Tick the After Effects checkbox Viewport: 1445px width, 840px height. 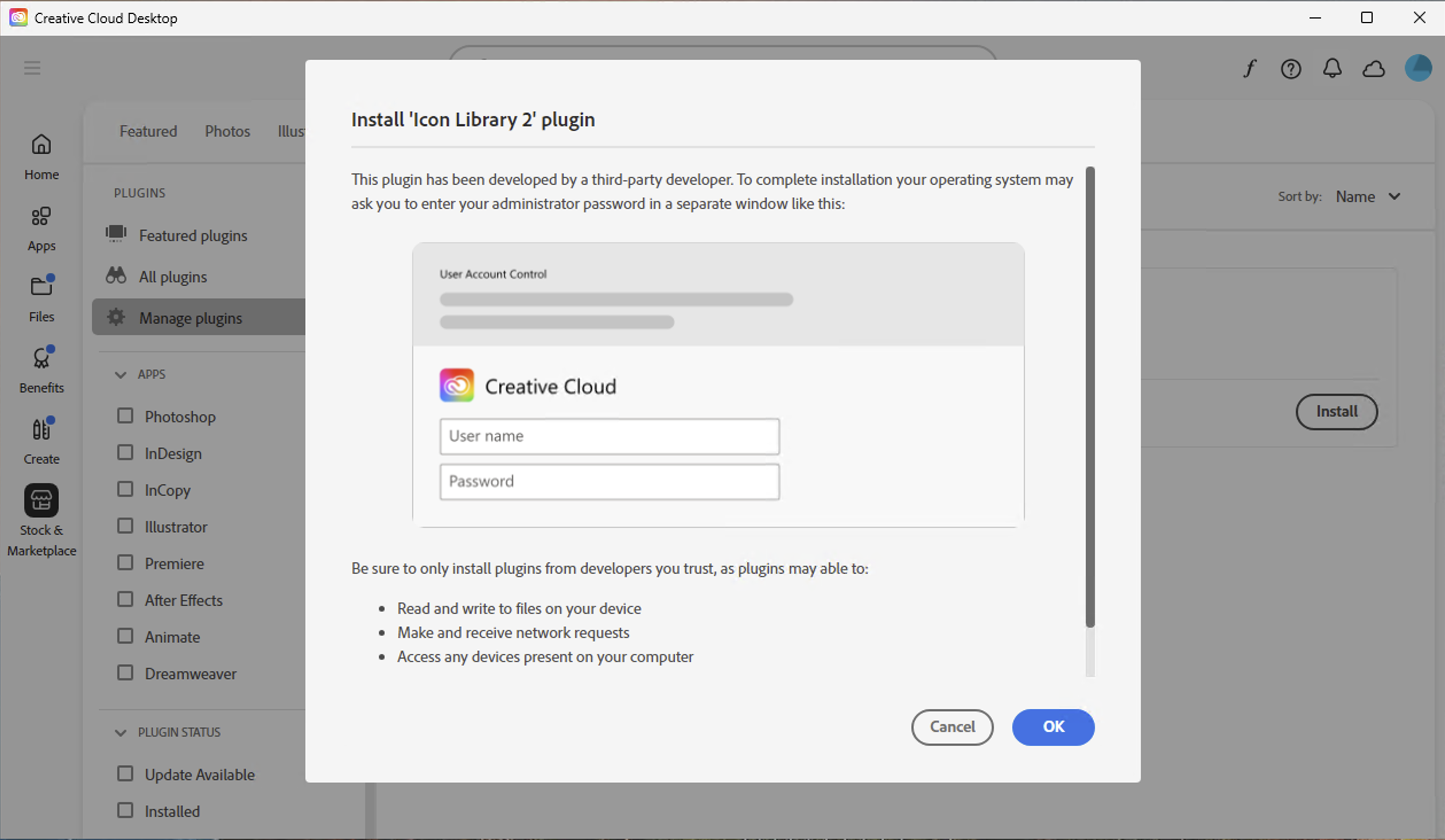pyautogui.click(x=125, y=599)
